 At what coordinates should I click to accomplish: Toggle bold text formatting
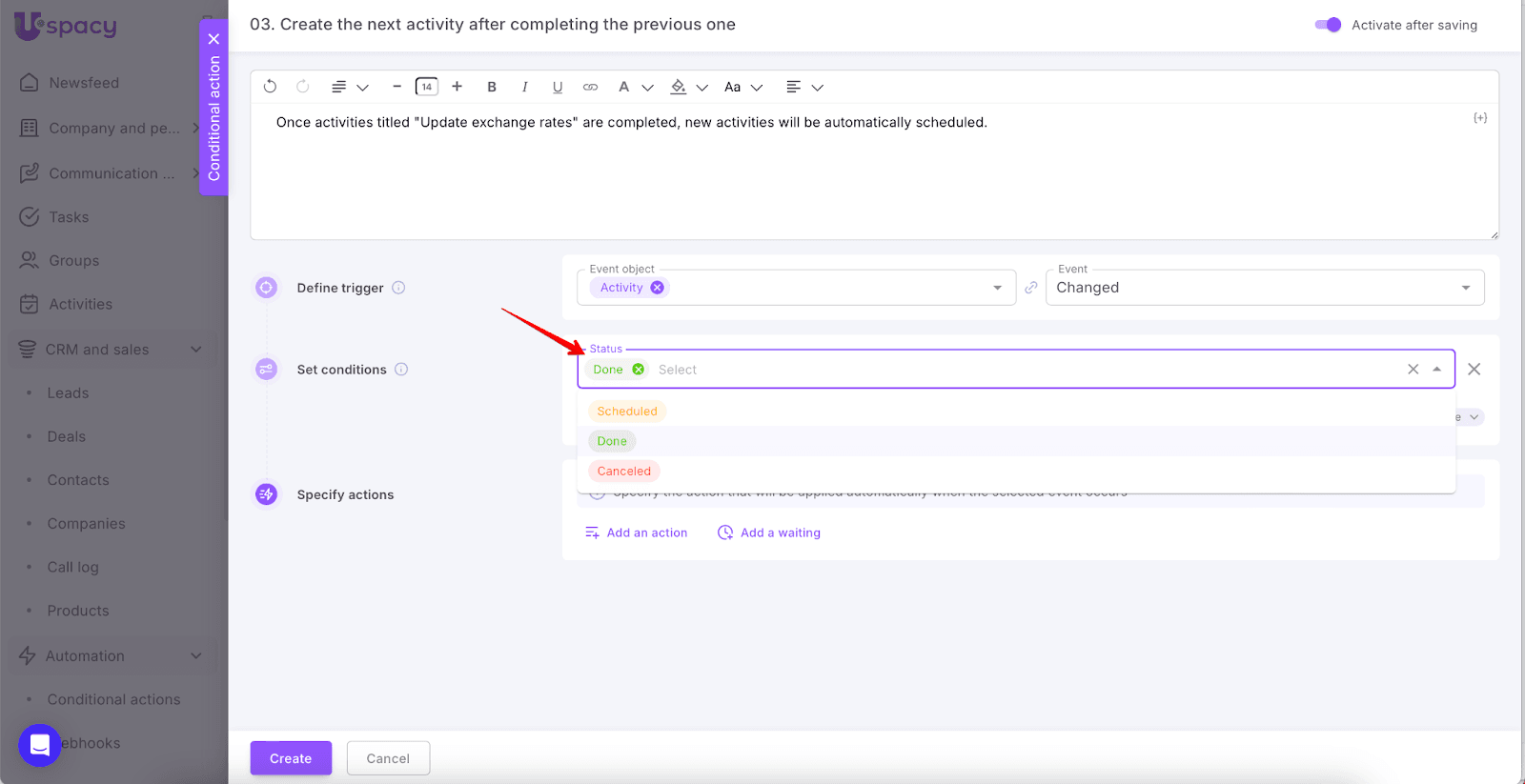pyautogui.click(x=492, y=87)
